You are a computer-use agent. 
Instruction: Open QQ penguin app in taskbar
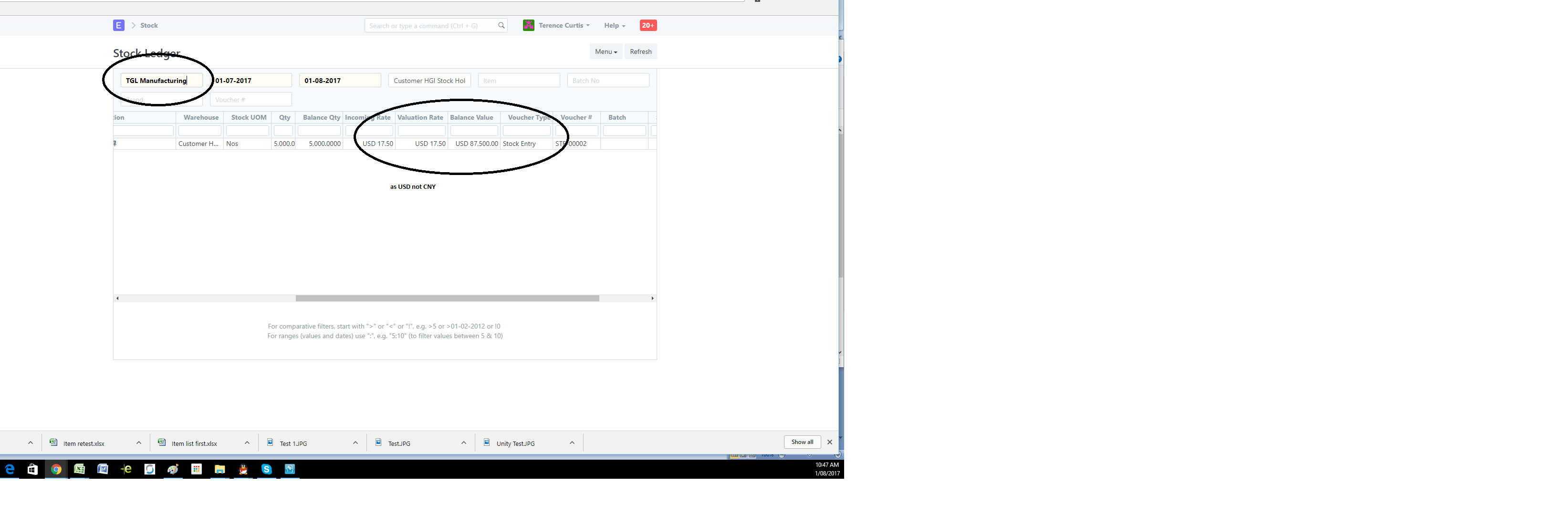(x=243, y=469)
